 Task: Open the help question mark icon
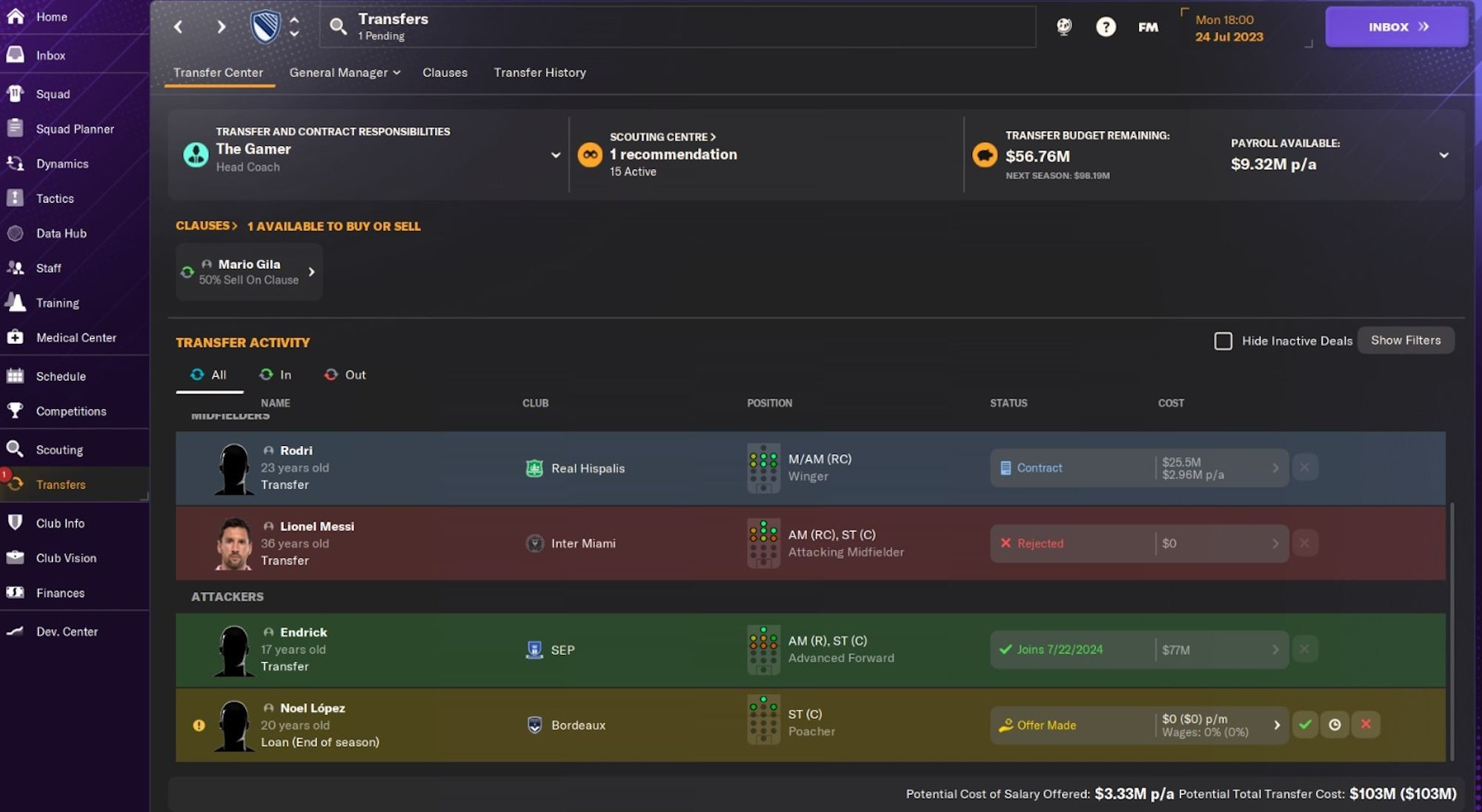point(1106,27)
